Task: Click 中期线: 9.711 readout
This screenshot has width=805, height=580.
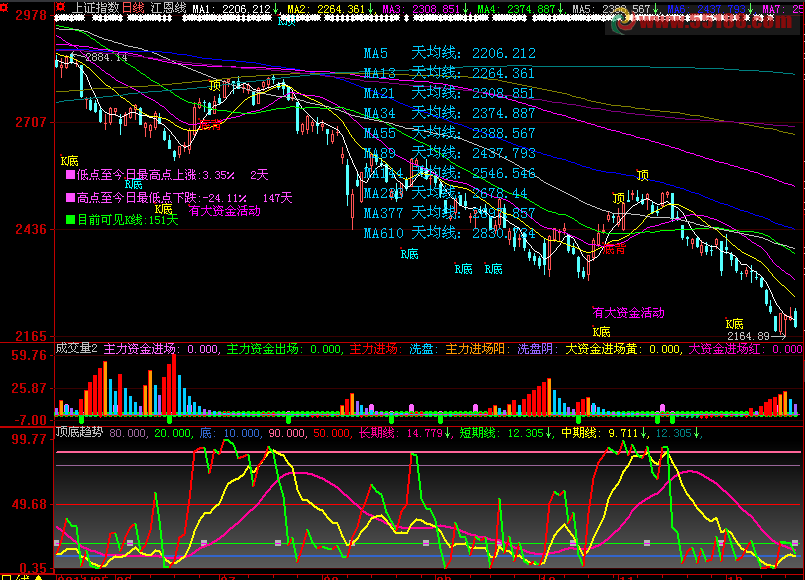Action: [604, 433]
